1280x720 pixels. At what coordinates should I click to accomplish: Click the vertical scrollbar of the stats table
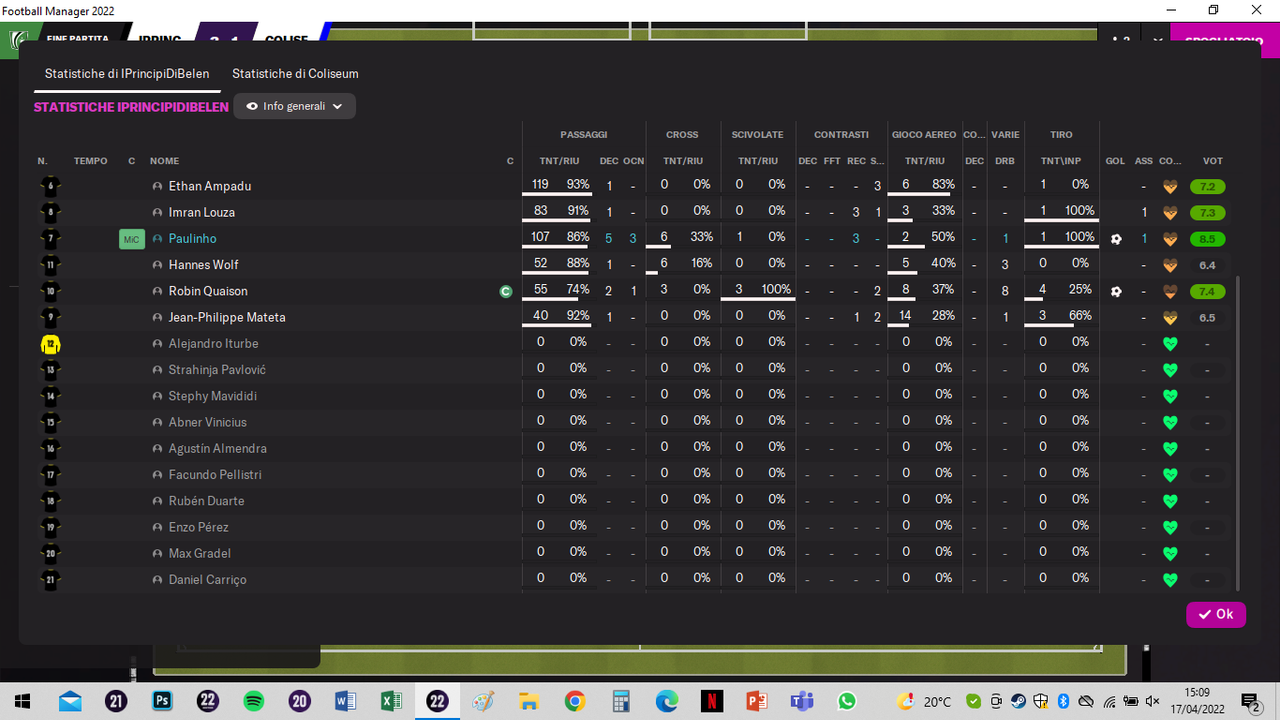[1238, 434]
